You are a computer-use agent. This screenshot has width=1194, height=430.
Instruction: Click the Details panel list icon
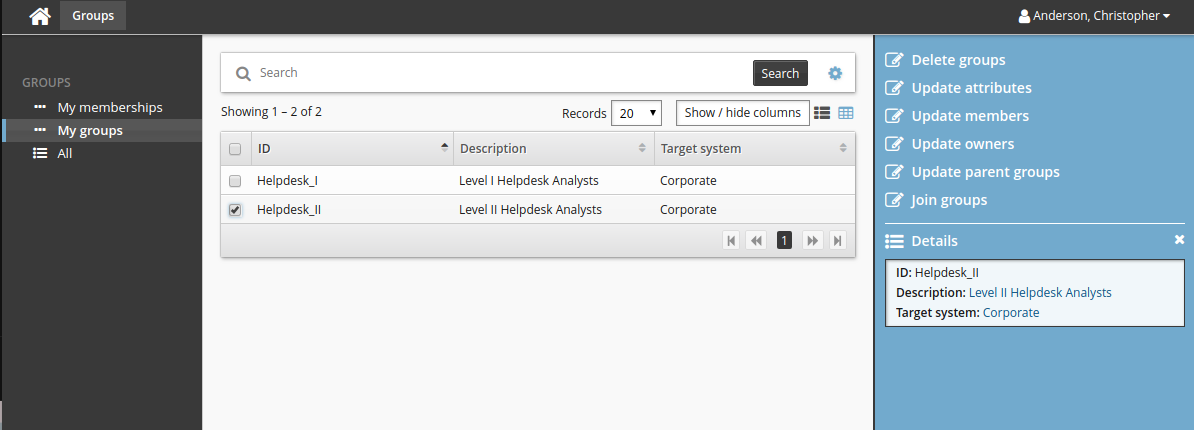tap(894, 241)
